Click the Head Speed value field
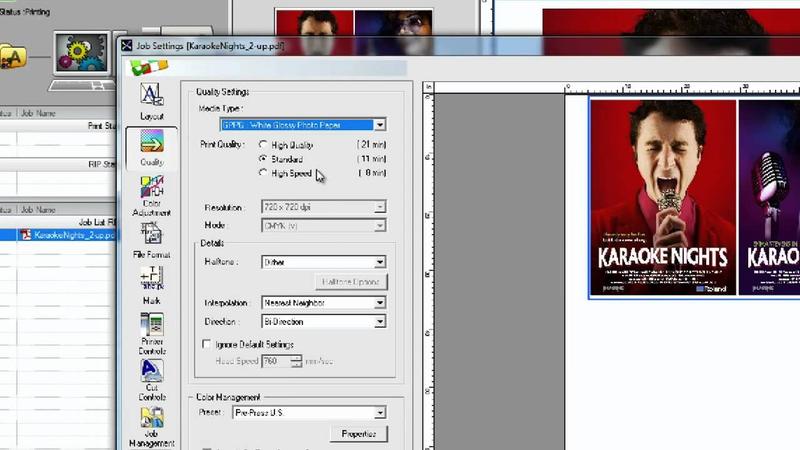Viewport: 800px width, 450px height. 277,361
